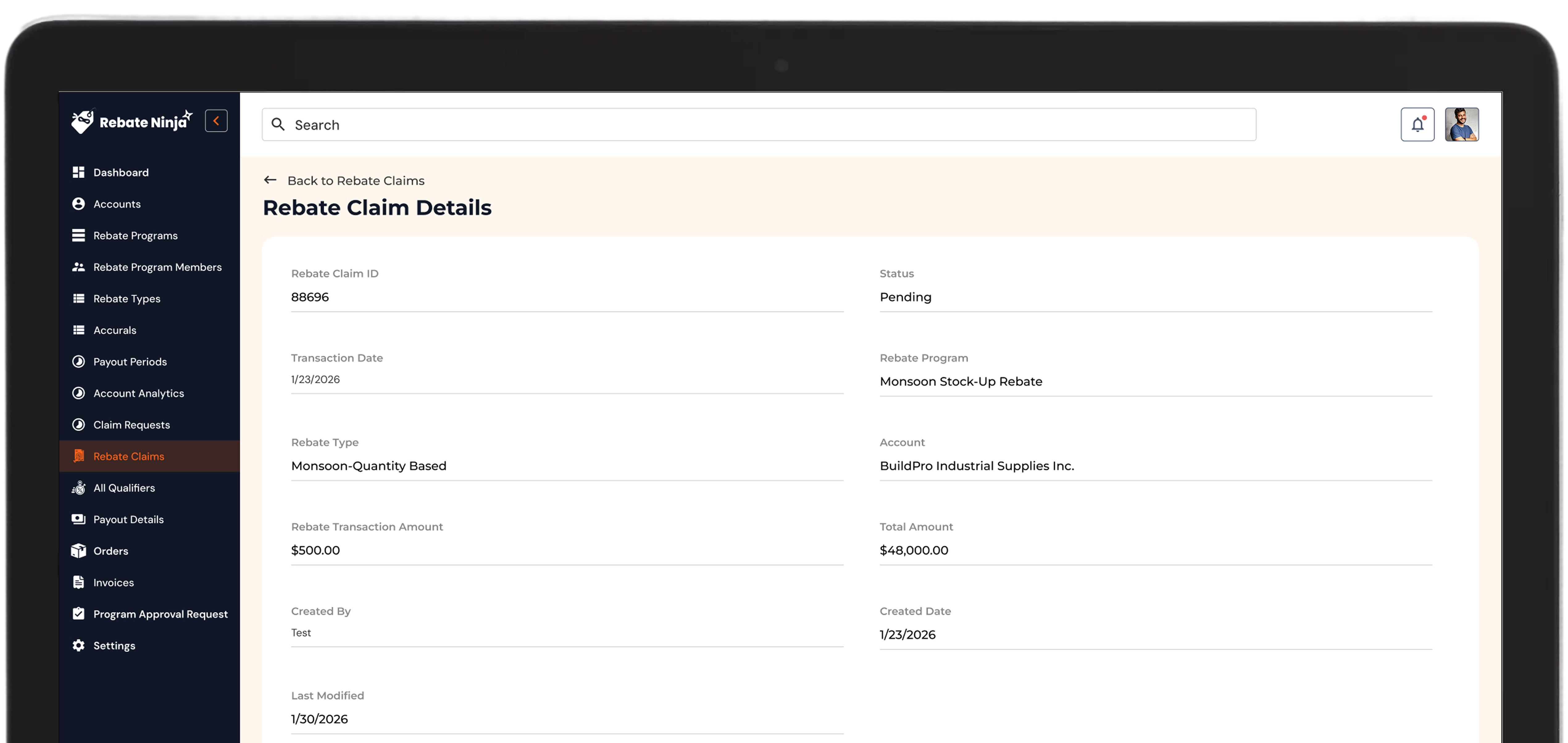Open Claim Requests
1568x743 pixels.
coord(150,425)
